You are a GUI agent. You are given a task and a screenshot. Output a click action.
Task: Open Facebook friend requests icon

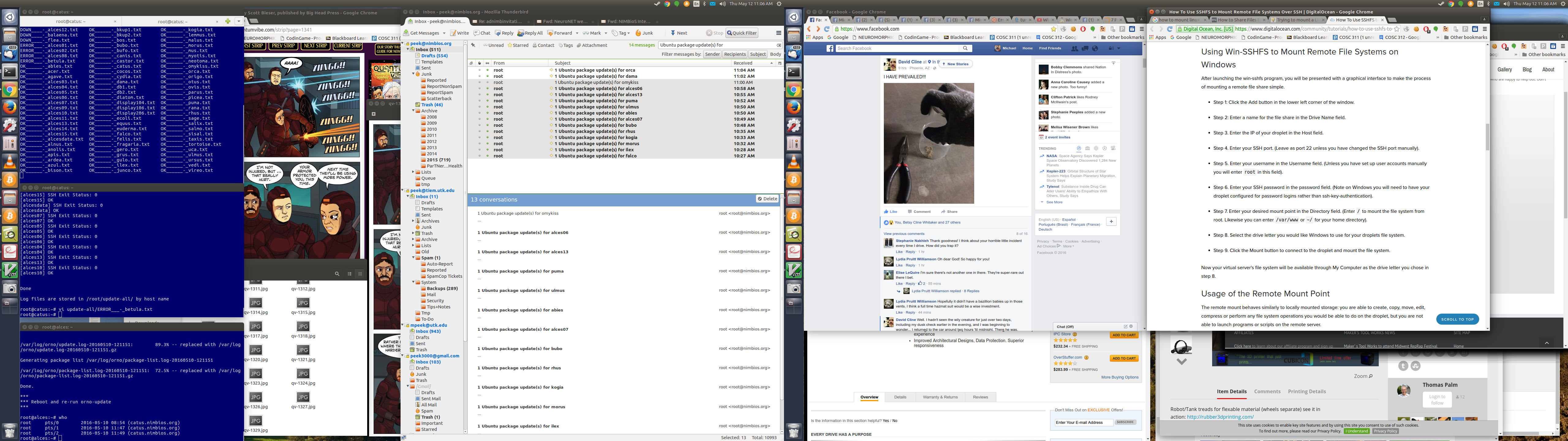point(1074,48)
